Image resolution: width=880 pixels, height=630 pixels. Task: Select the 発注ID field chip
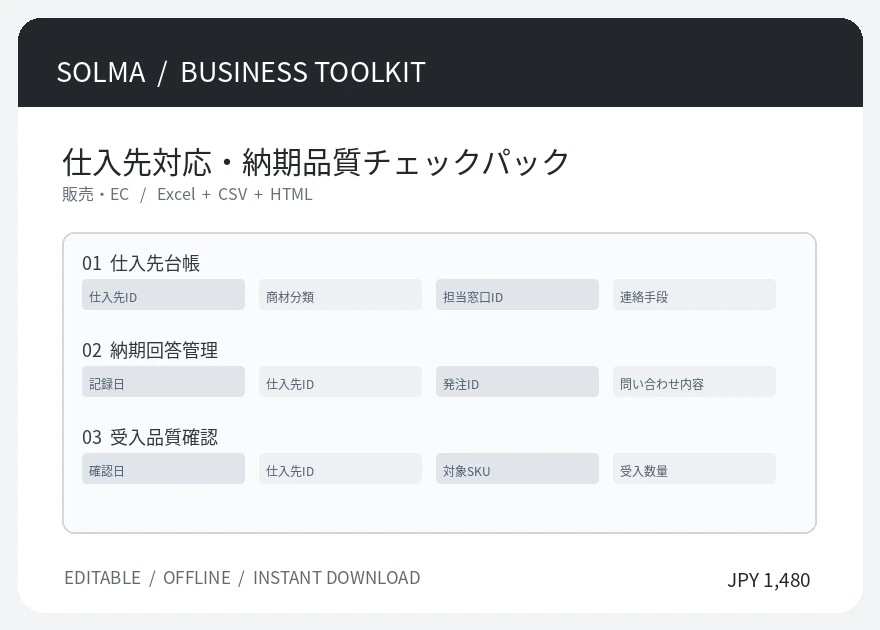[517, 381]
